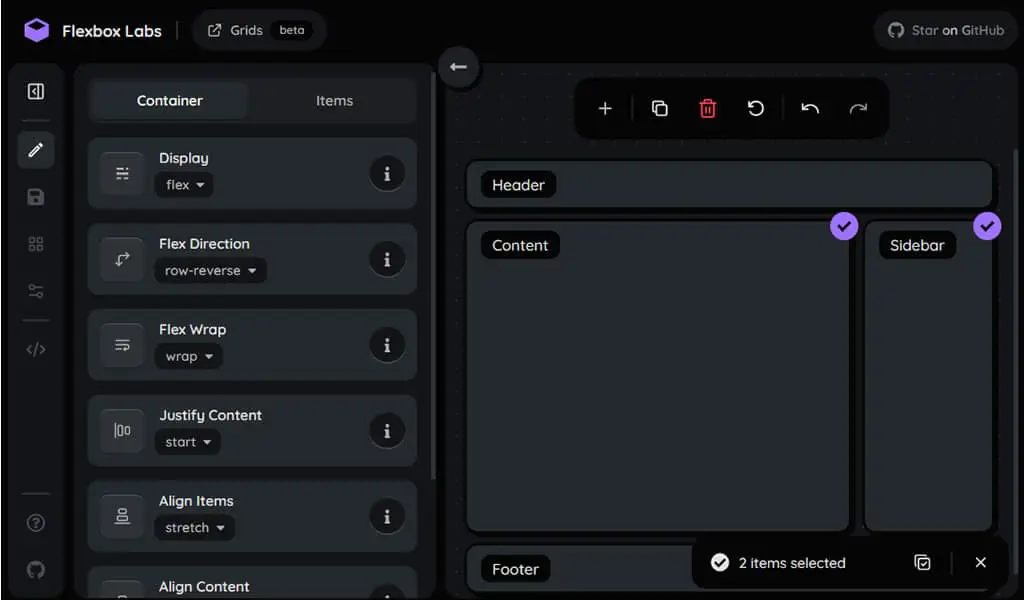The width and height of the screenshot is (1024, 600).
Task: Open the Flex Wrap dropdown
Action: click(x=189, y=356)
